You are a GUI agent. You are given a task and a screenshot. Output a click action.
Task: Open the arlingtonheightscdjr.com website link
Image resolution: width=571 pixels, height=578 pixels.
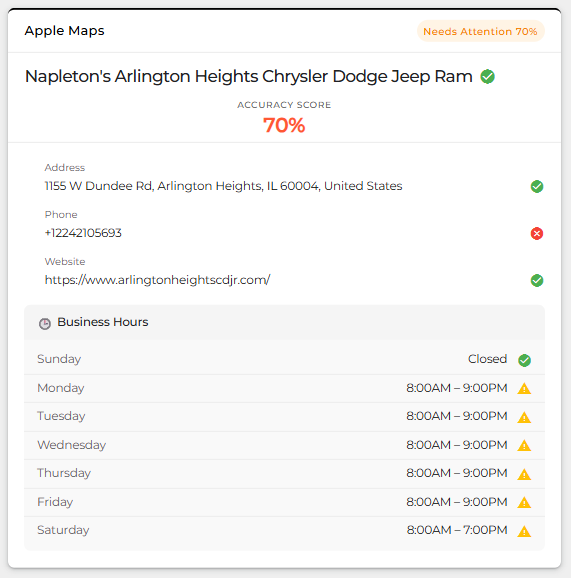[157, 280]
